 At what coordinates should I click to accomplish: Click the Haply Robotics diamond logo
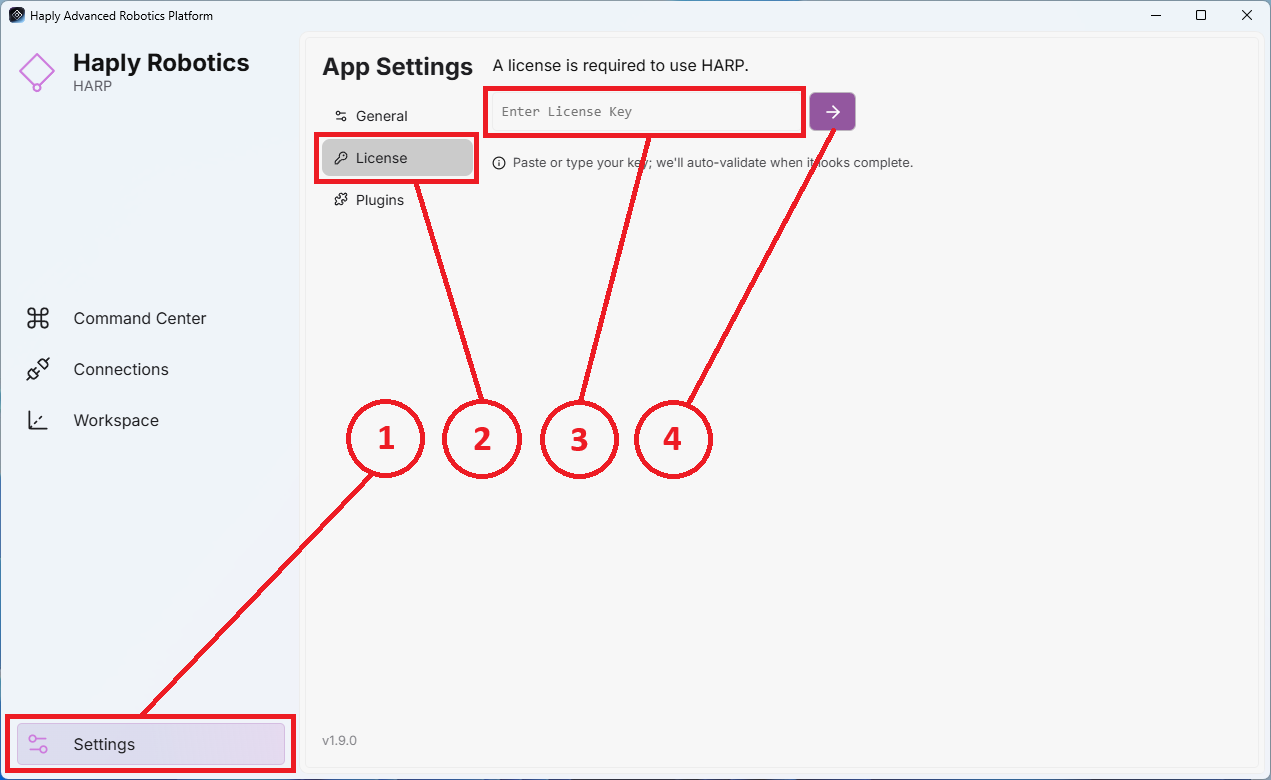tap(37, 72)
